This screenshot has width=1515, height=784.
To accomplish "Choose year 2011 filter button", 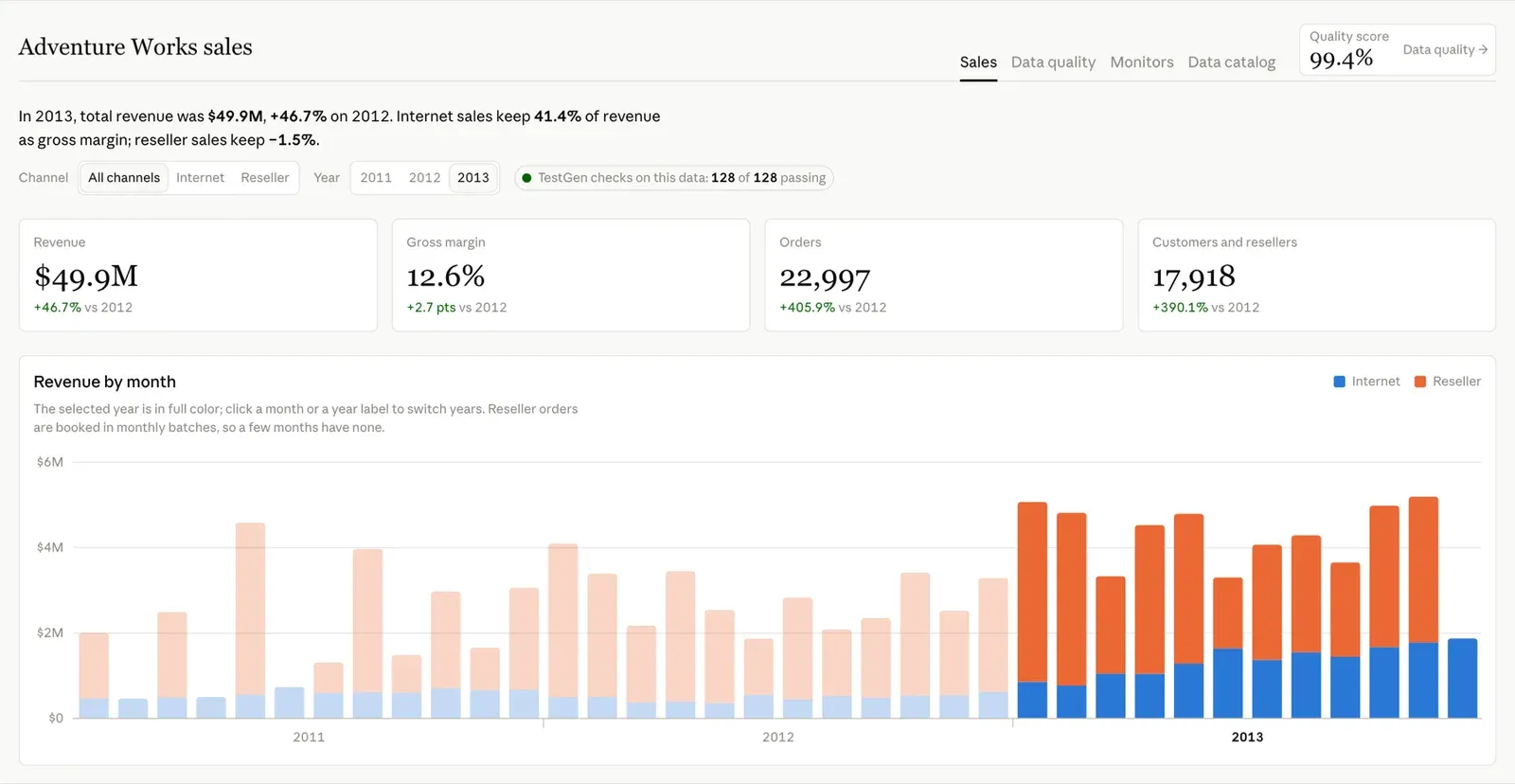I will [376, 178].
